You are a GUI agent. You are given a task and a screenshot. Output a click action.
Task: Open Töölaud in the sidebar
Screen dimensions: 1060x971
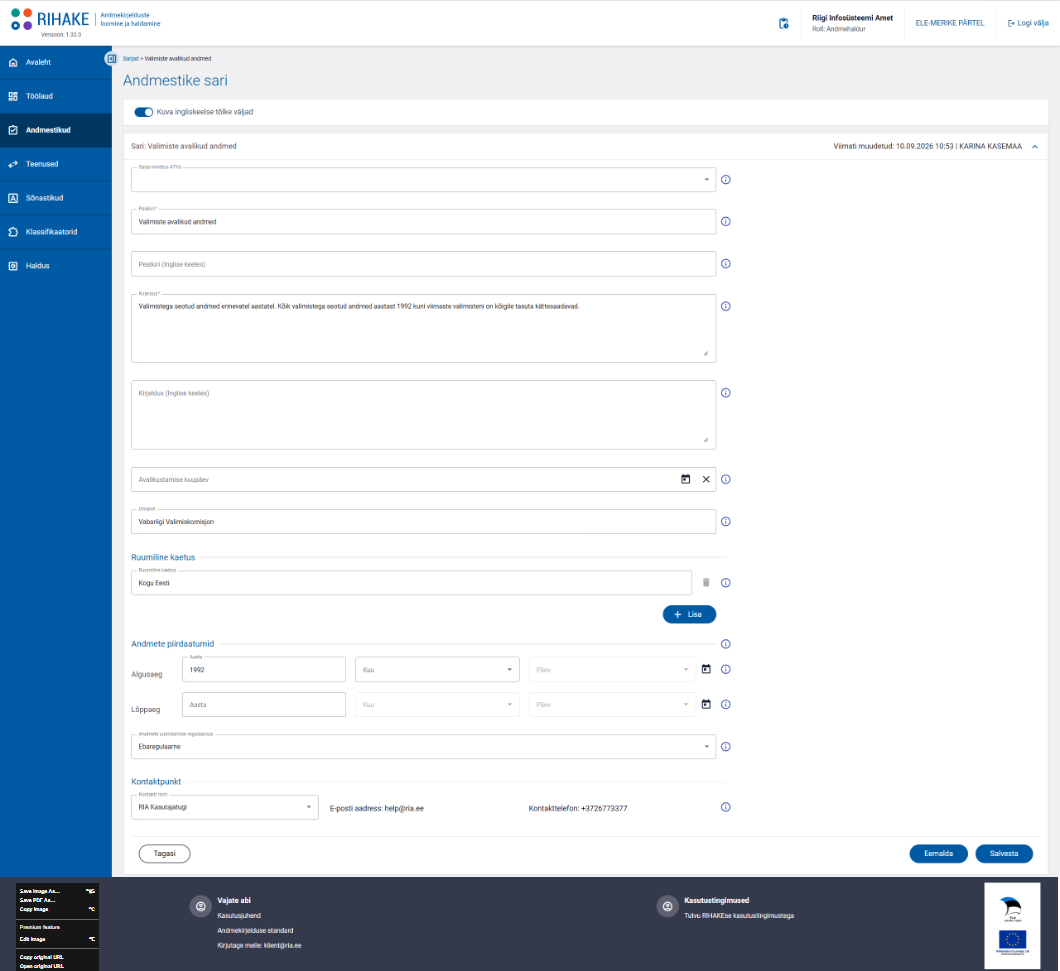click(56, 96)
